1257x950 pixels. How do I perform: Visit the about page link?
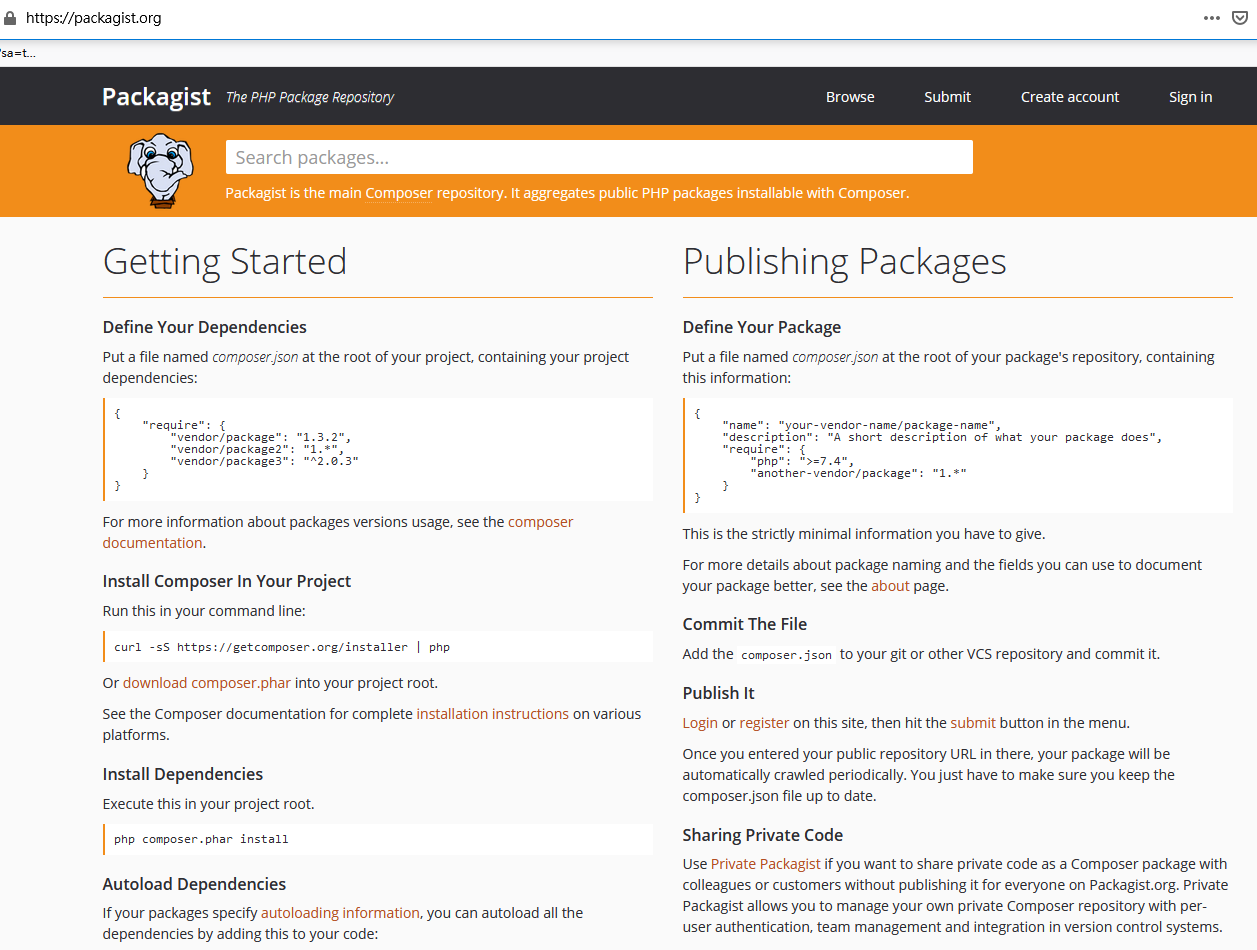890,586
